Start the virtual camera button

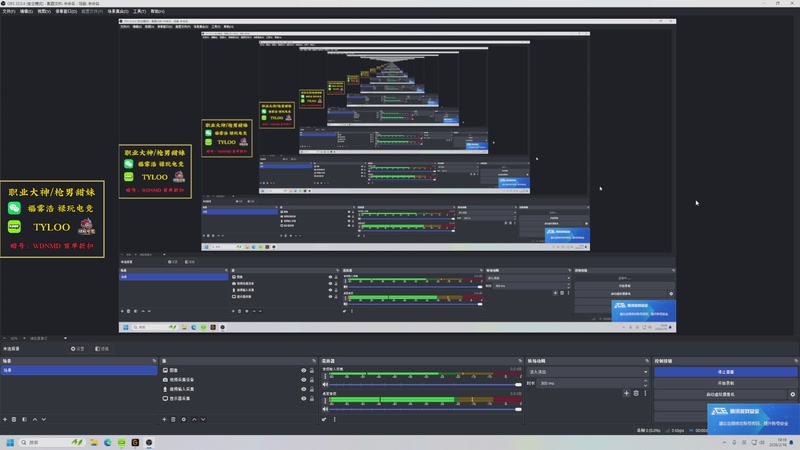tap(721, 394)
